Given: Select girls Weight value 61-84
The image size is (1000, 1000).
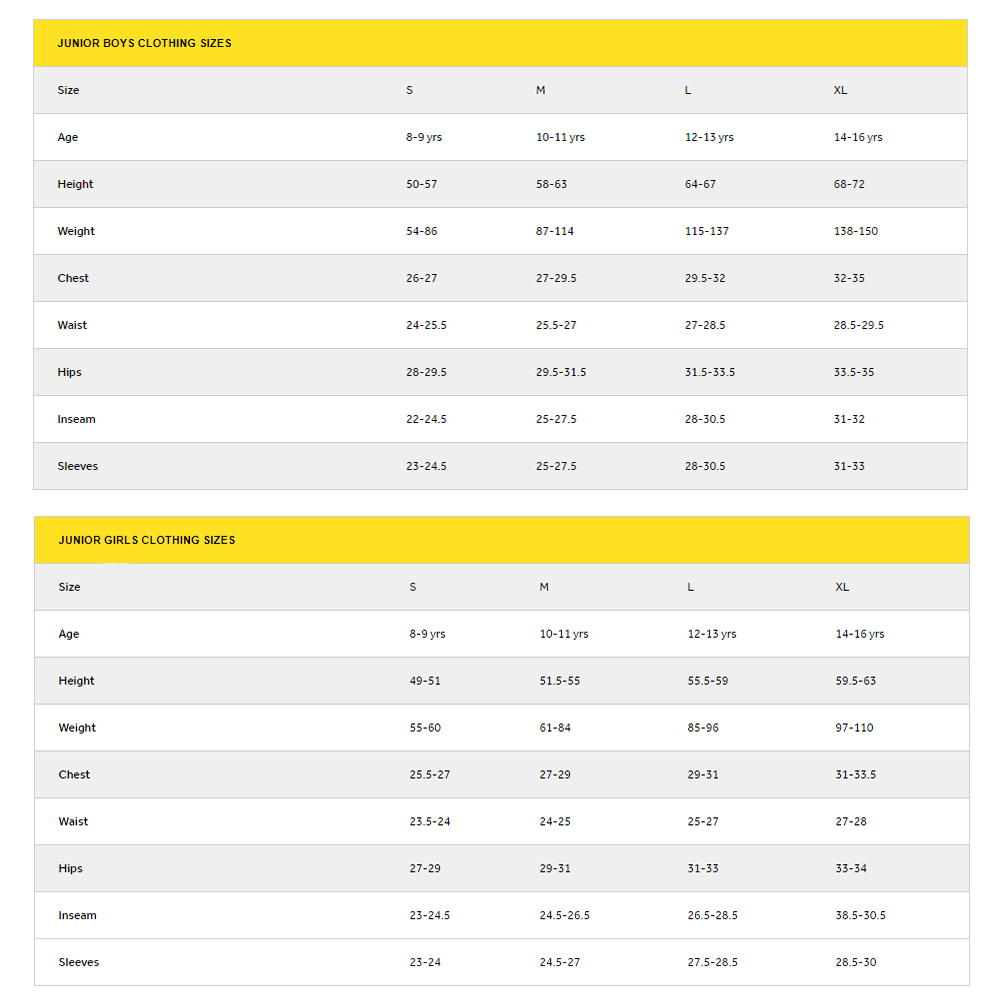Looking at the screenshot, I should click(x=555, y=728).
